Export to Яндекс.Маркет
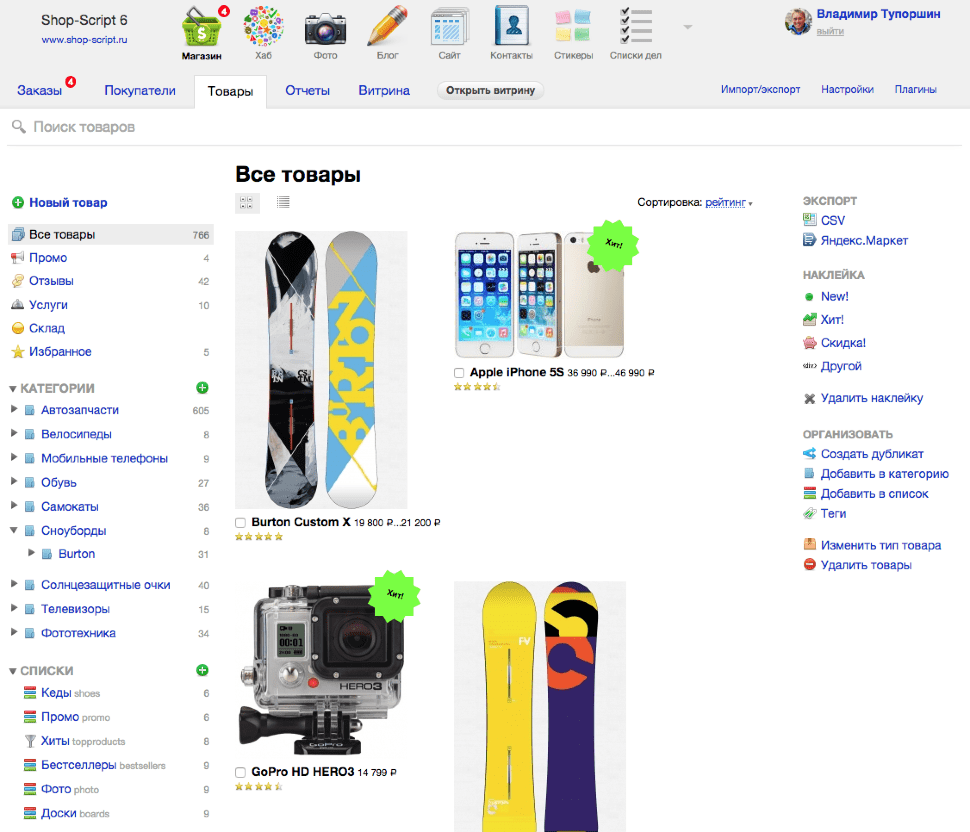The width and height of the screenshot is (970, 832). (x=864, y=240)
